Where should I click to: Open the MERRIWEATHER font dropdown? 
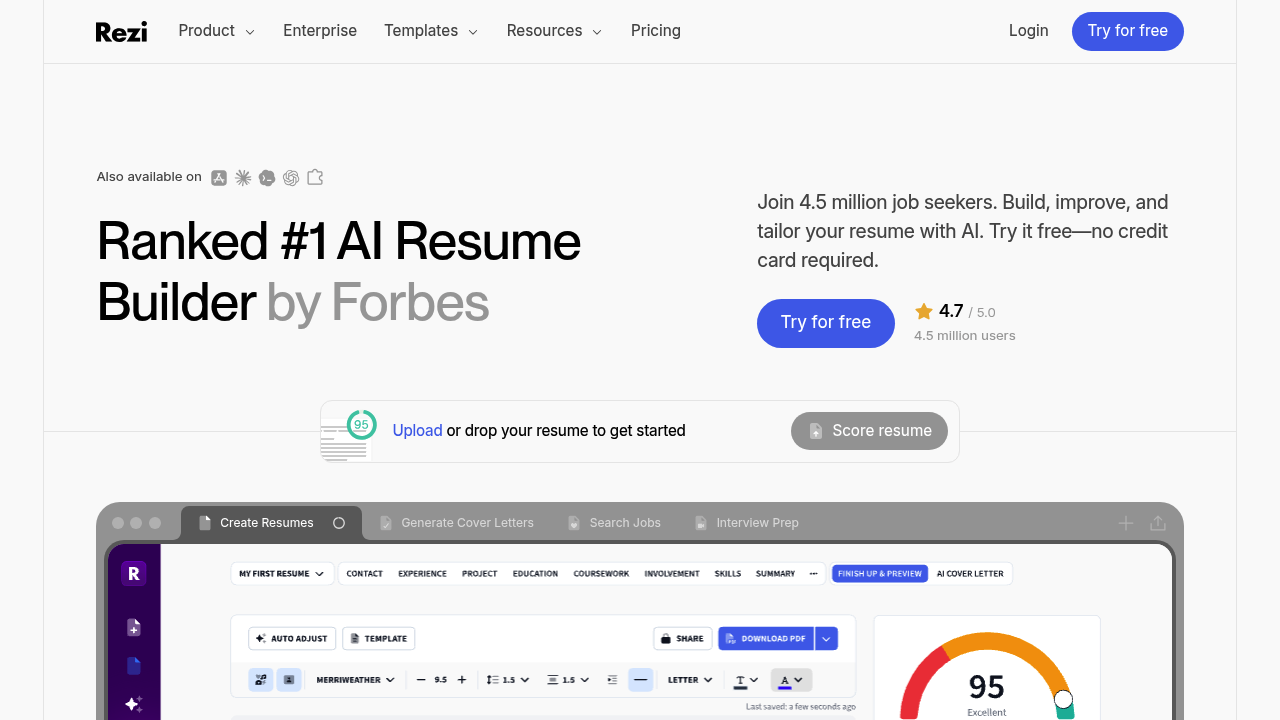[x=355, y=680]
